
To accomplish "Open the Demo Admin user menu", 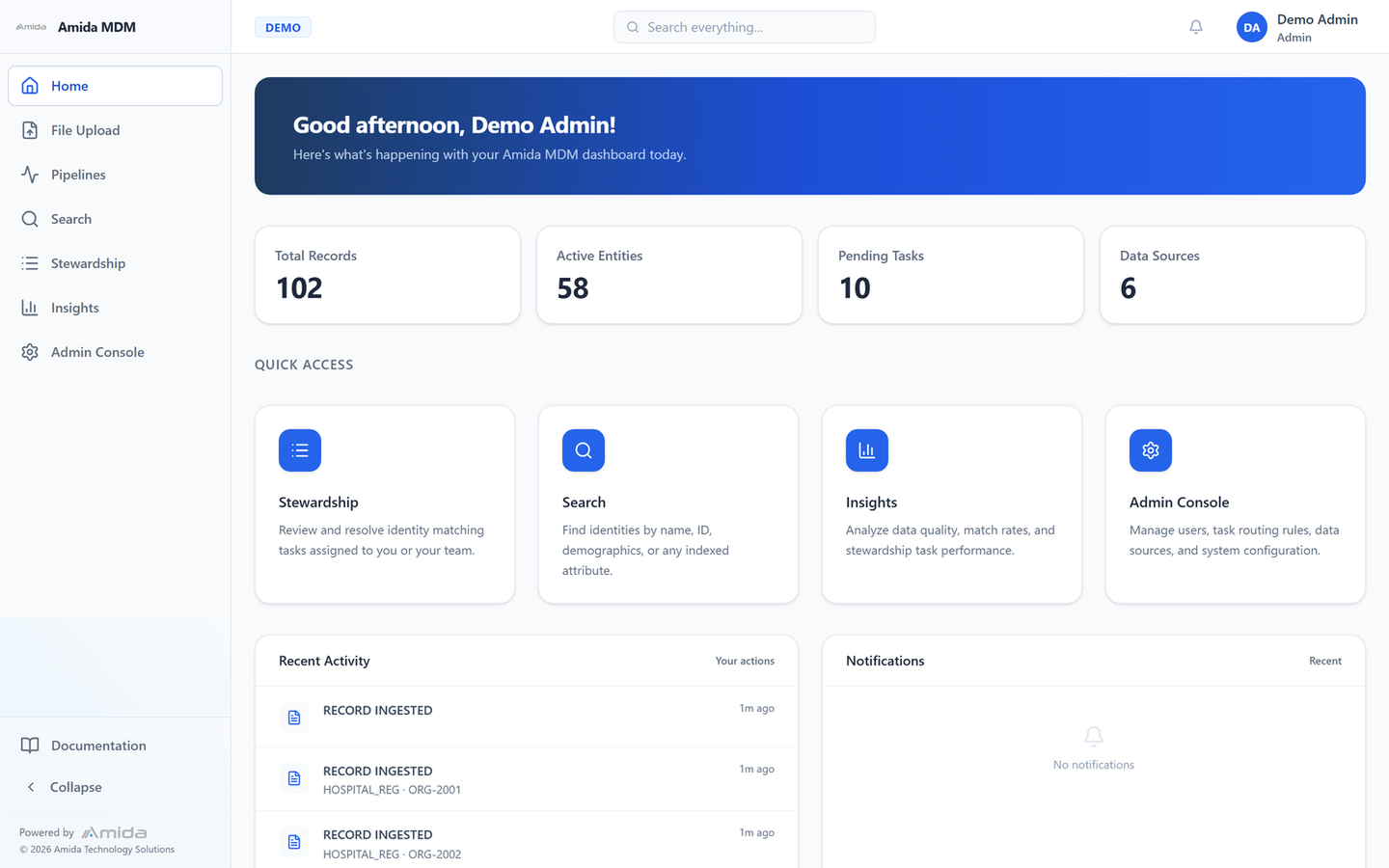I will [x=1297, y=27].
